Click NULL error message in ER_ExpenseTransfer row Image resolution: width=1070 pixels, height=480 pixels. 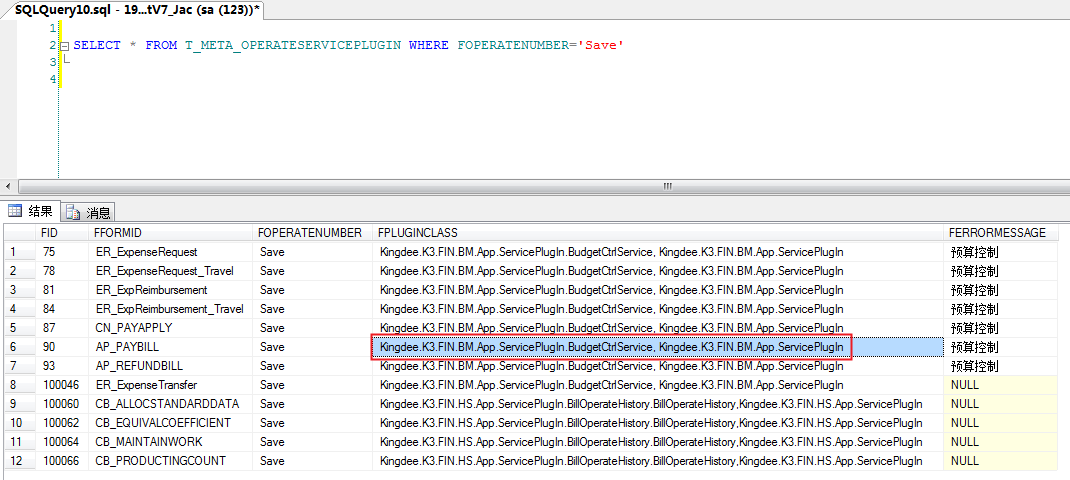[1001, 385]
